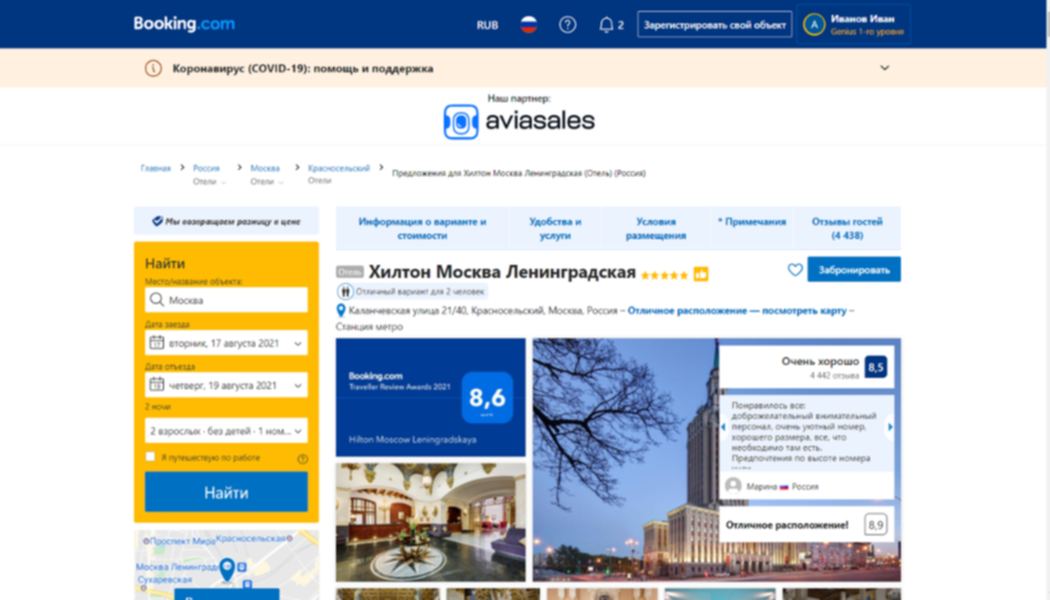Open the large hotel exterior photo

pos(625,459)
